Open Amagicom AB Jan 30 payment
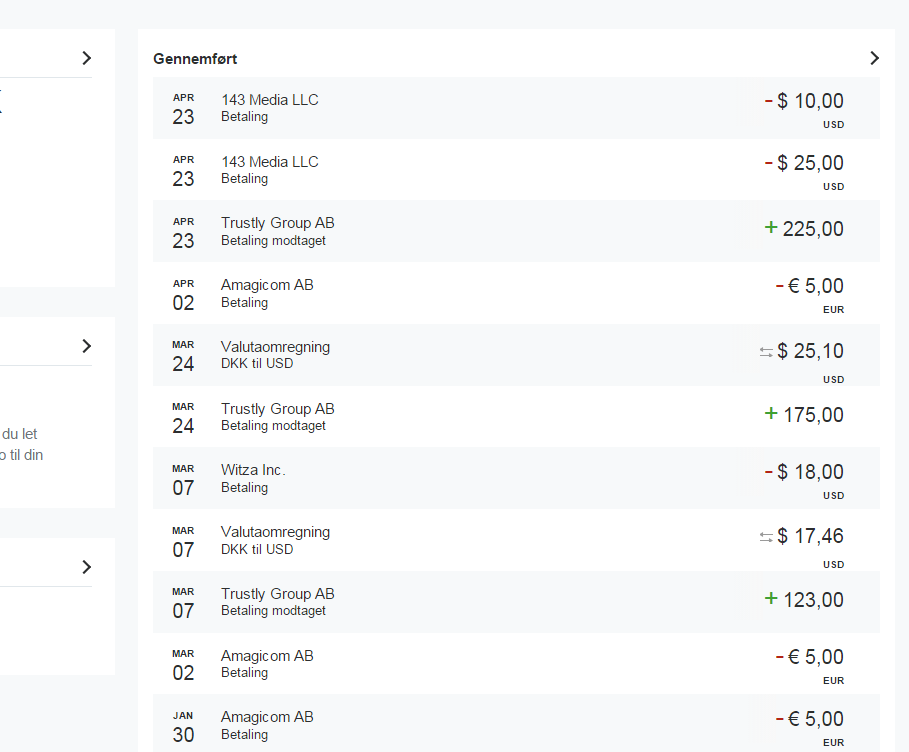Screen dimensions: 909x752 [x=517, y=724]
